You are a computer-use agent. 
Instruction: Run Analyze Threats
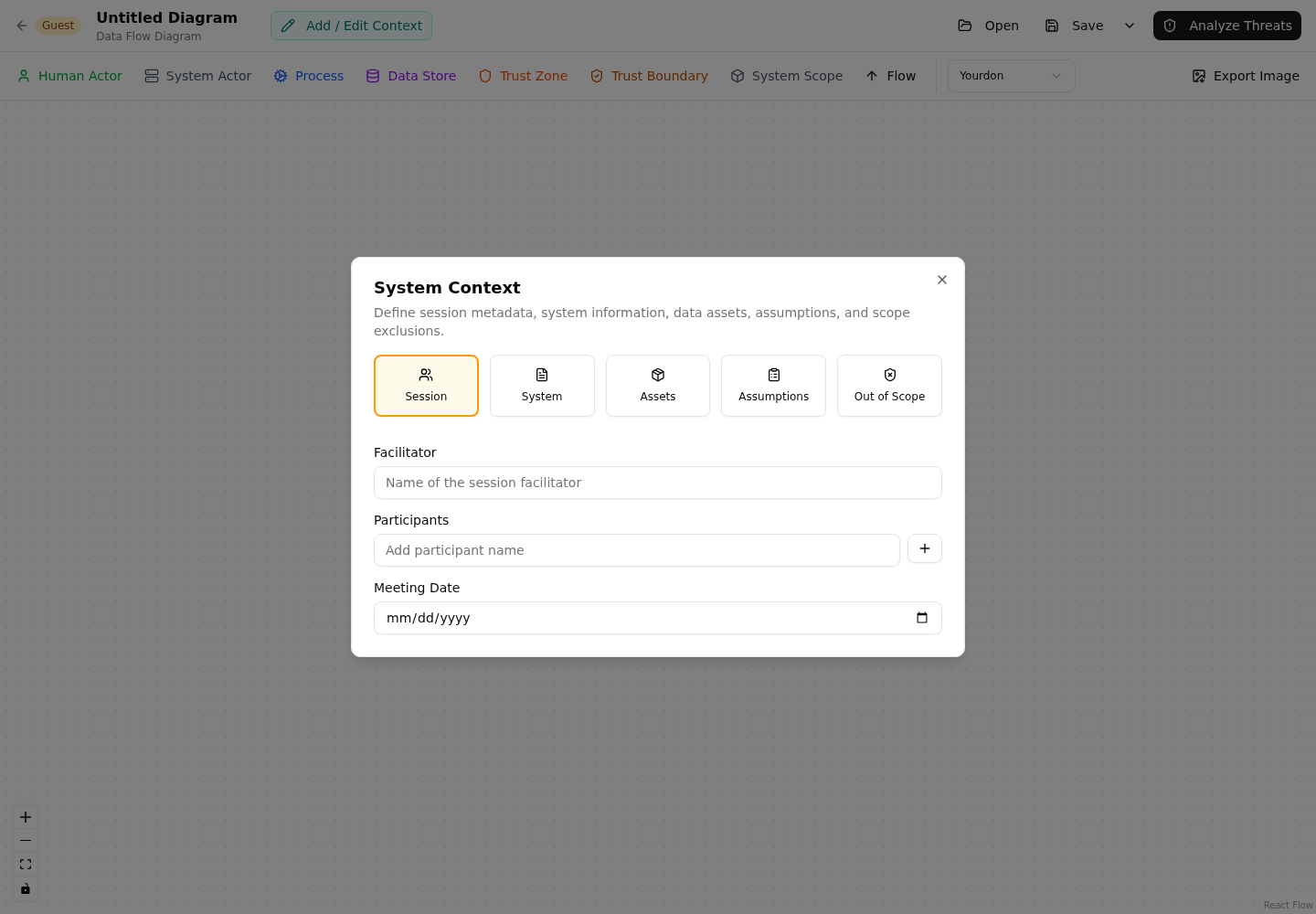pos(1227,26)
